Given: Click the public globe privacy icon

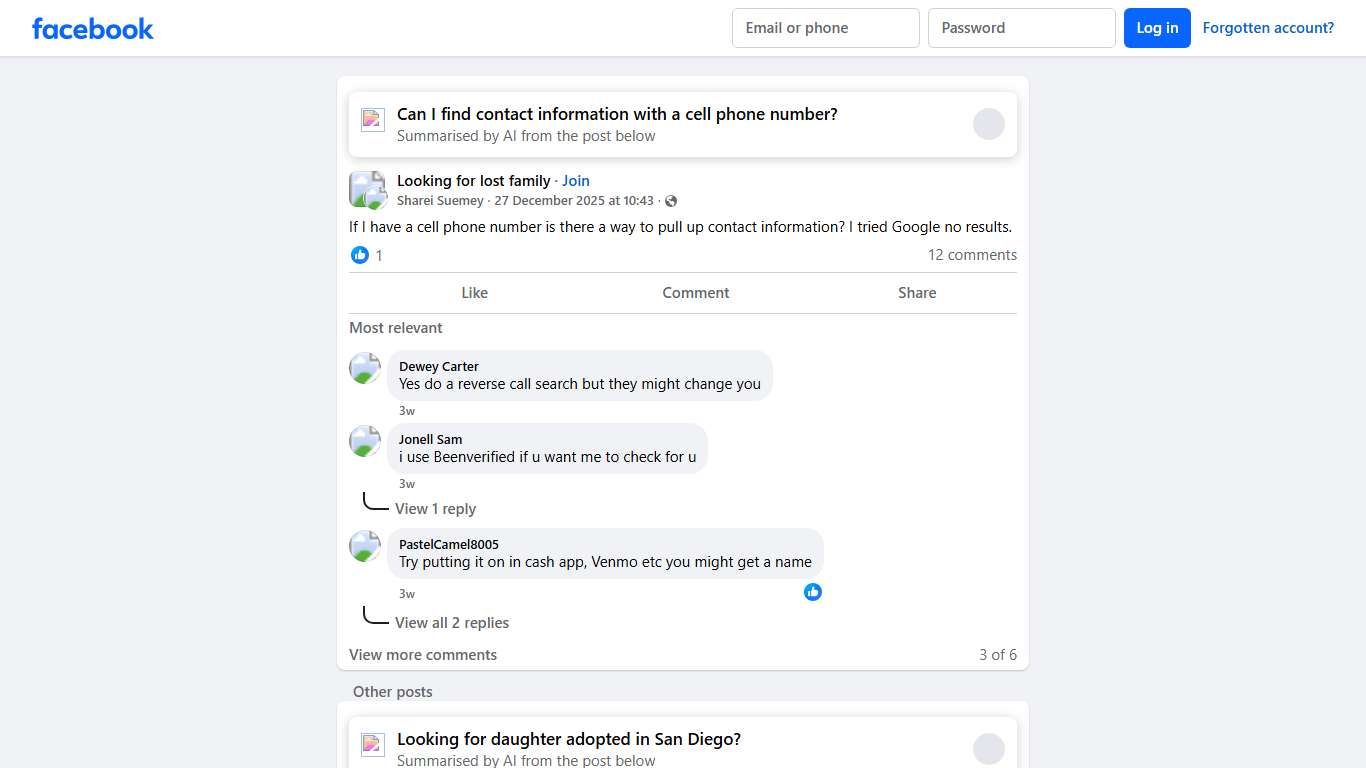Looking at the screenshot, I should click(671, 201).
